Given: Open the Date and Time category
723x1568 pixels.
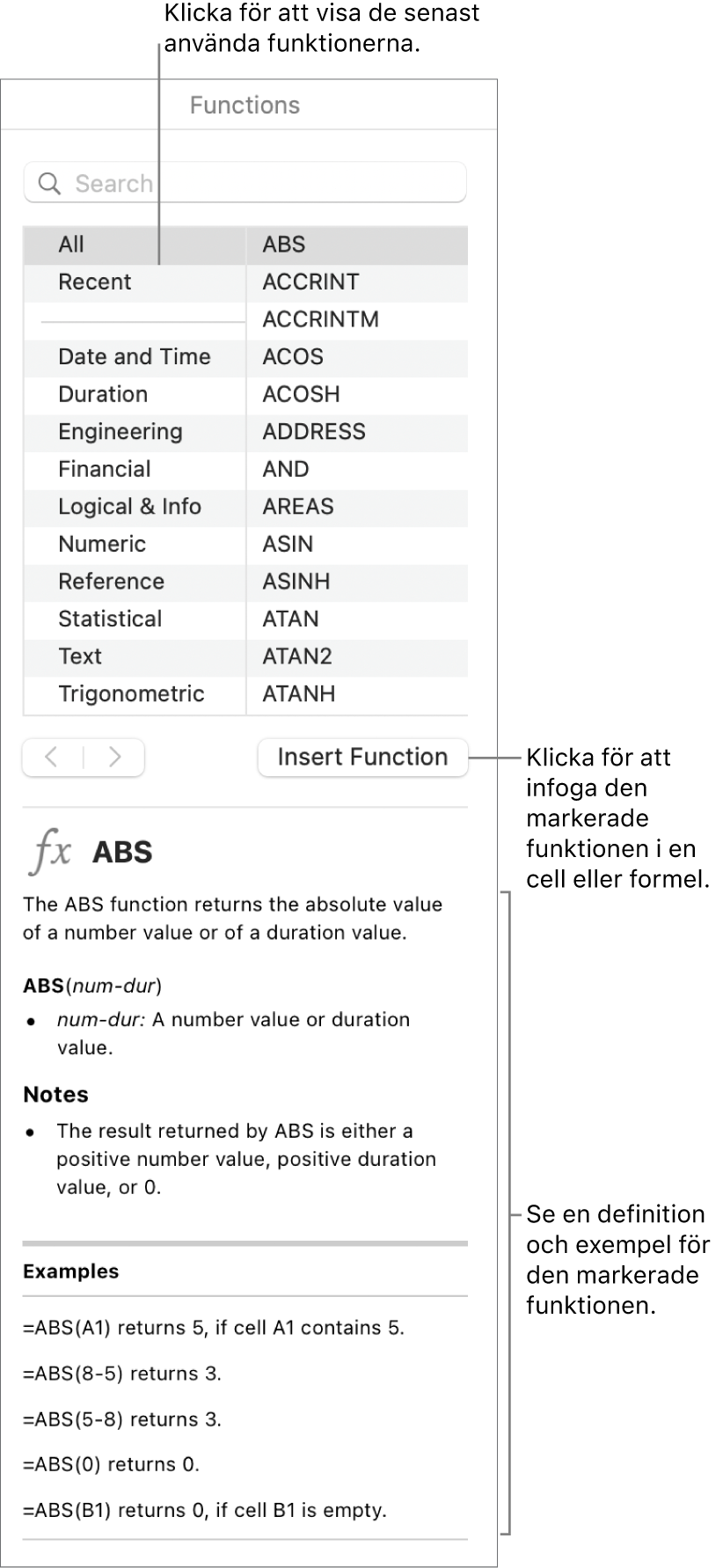Looking at the screenshot, I should pos(134,357).
